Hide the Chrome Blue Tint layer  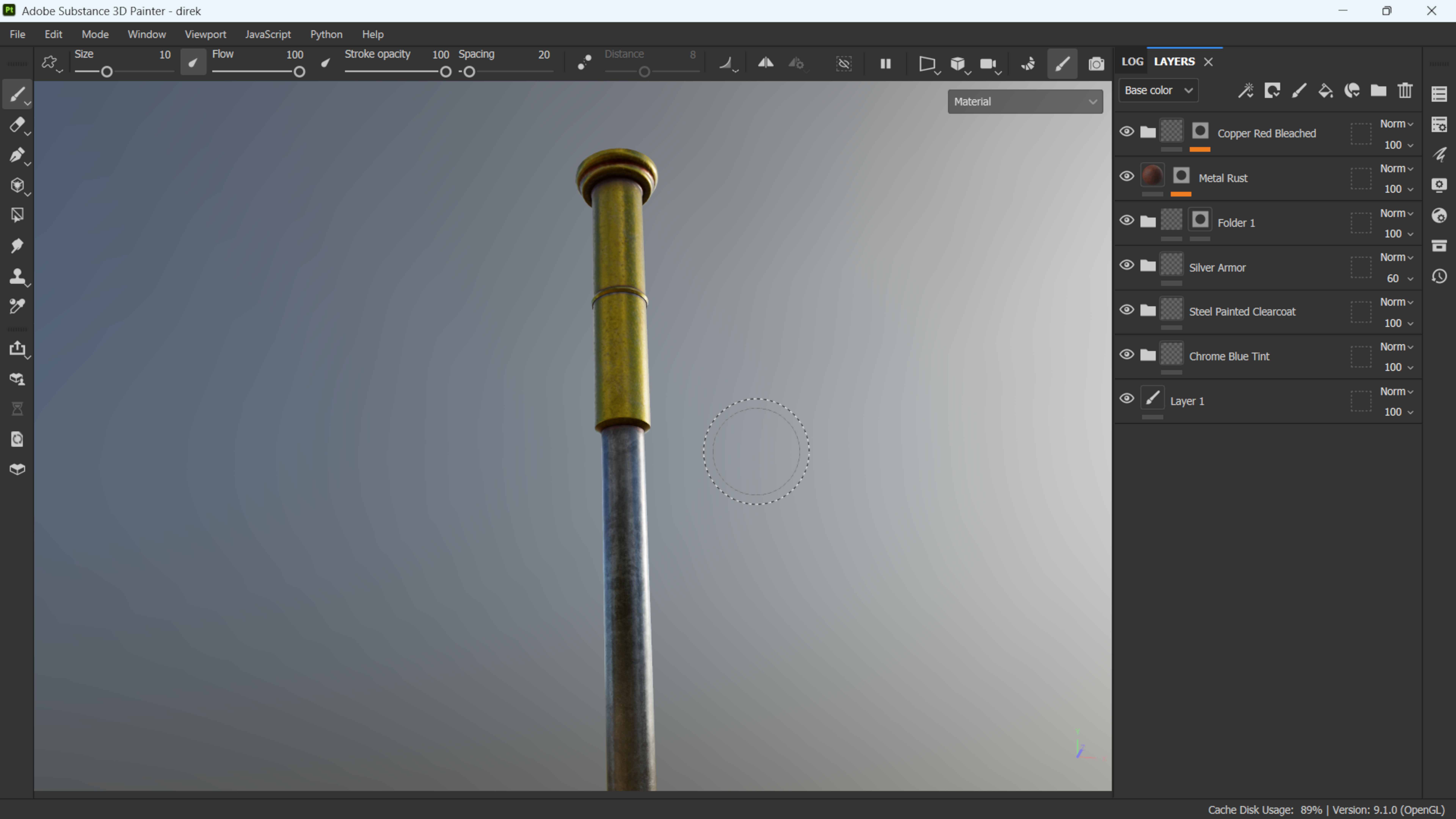point(1127,354)
